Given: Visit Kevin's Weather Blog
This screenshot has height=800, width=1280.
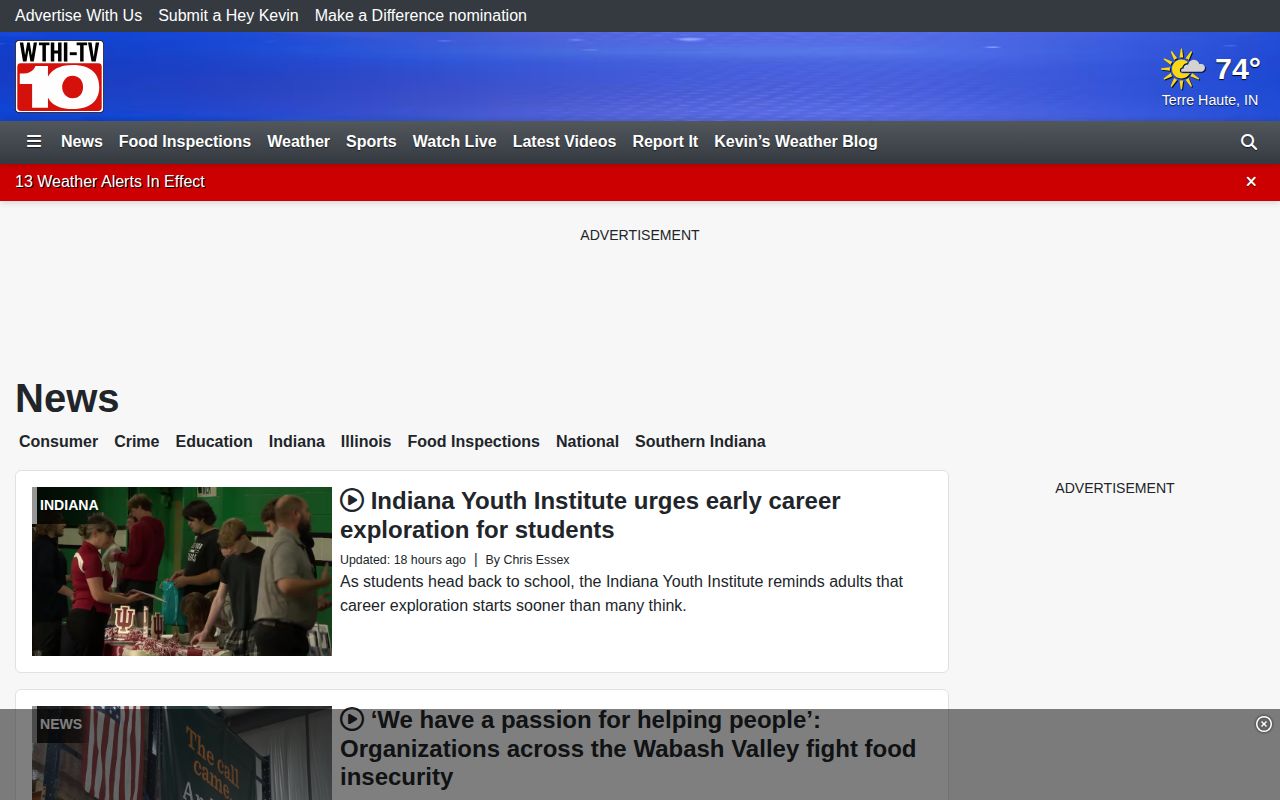Looking at the screenshot, I should [x=796, y=142].
